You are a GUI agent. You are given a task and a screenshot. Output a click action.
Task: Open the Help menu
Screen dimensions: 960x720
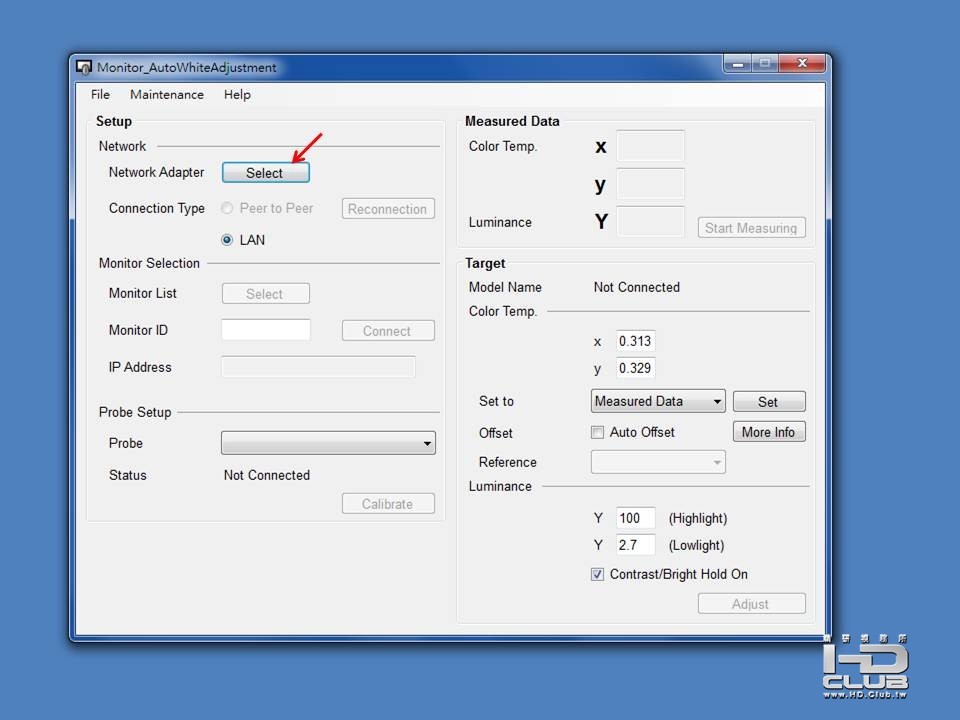(237, 94)
